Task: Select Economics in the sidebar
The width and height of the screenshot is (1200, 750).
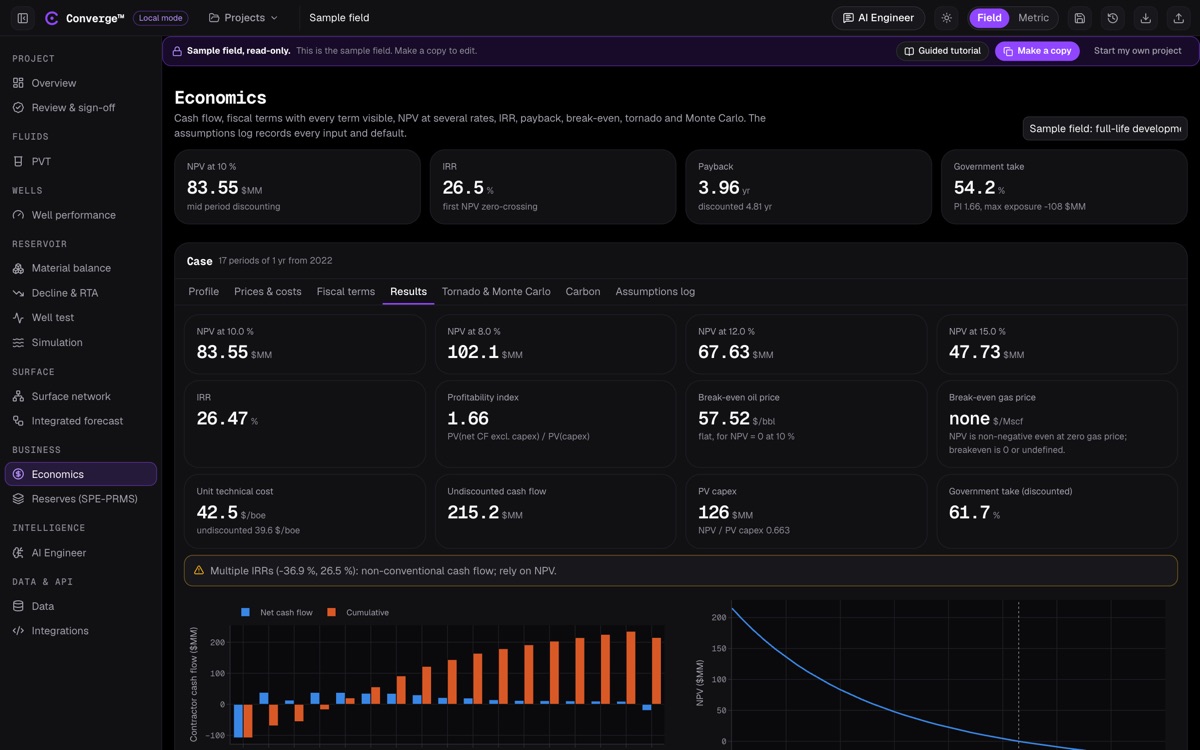Action: tap(81, 474)
